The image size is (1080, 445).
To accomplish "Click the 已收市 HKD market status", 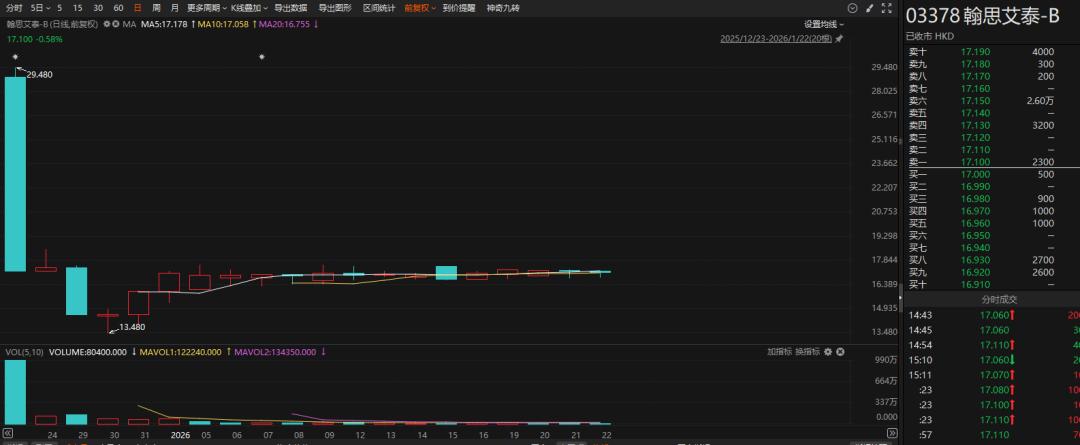I will (930, 36).
